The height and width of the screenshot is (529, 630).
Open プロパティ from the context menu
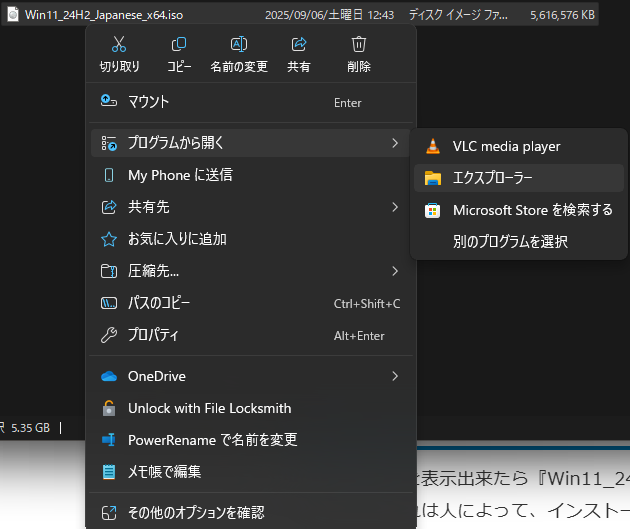(x=251, y=335)
